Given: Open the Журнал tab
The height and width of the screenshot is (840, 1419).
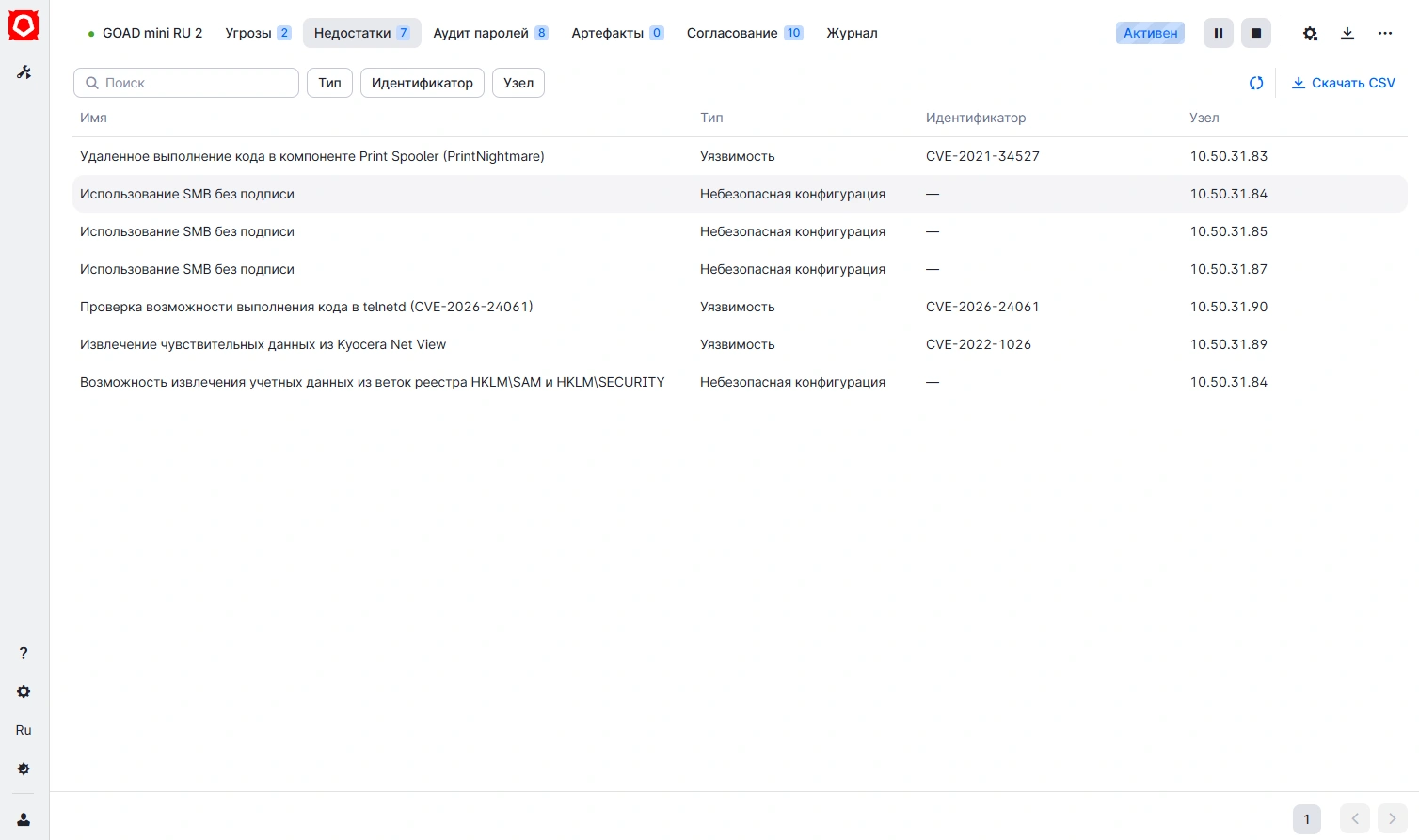Looking at the screenshot, I should coord(852,33).
